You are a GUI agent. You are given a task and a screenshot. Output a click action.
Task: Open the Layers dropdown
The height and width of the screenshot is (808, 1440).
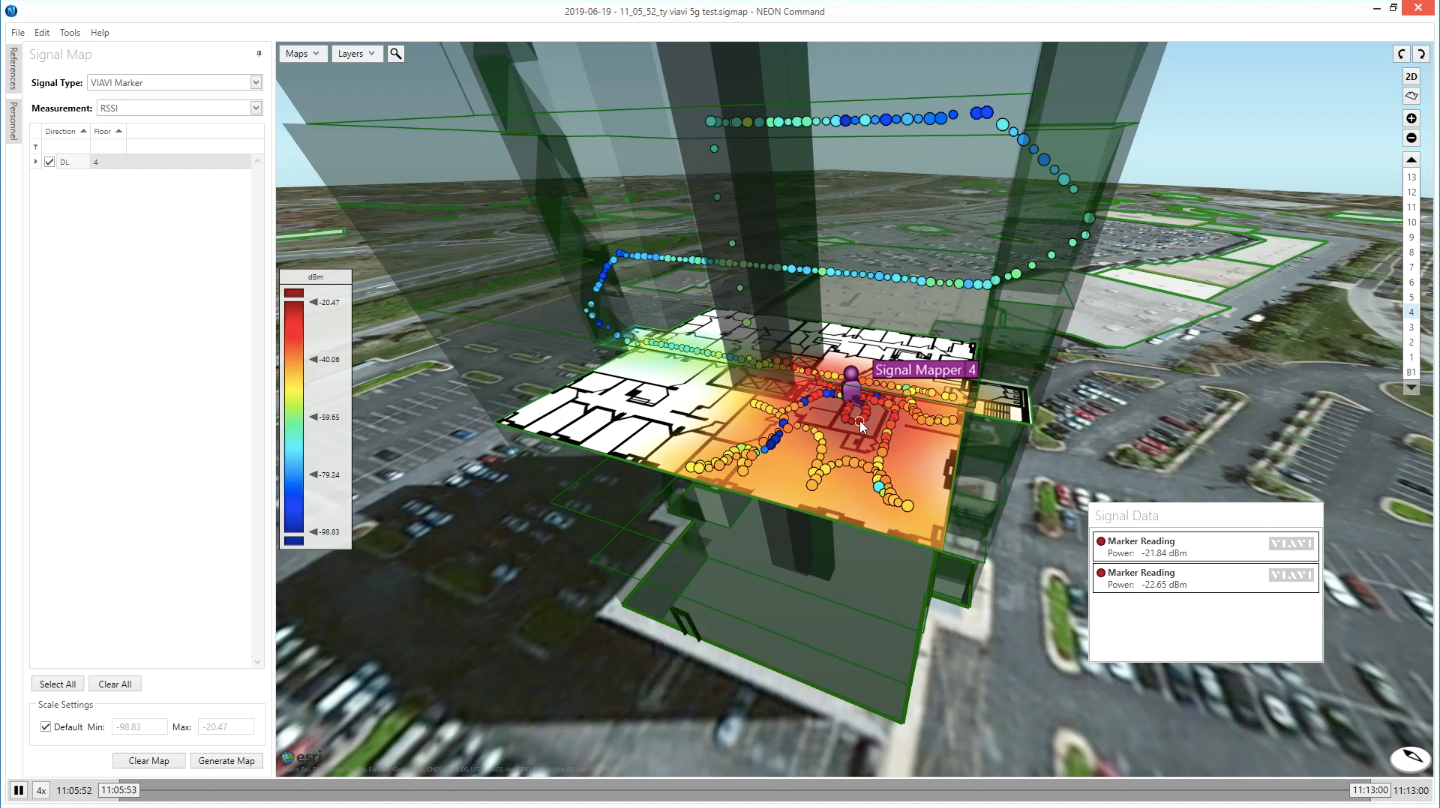coord(357,54)
